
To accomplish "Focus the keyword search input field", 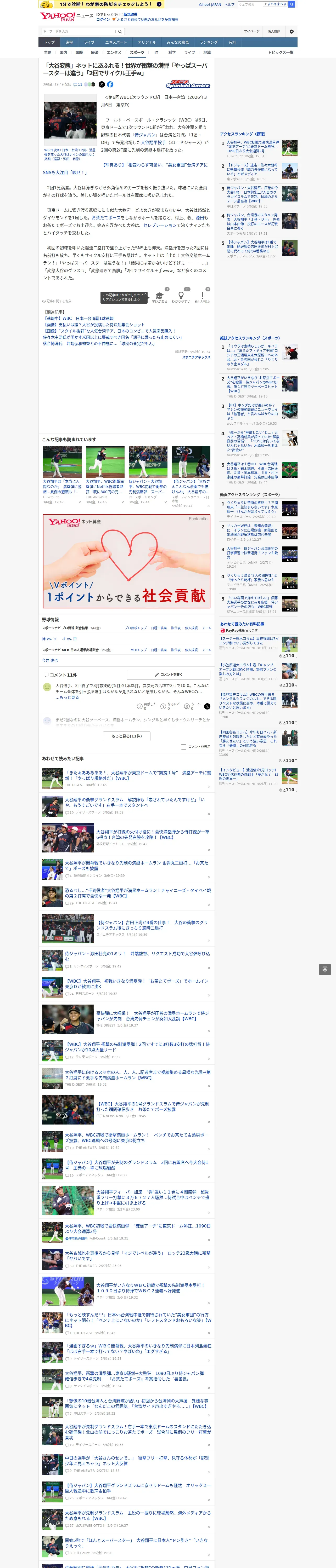I will [x=78, y=32].
